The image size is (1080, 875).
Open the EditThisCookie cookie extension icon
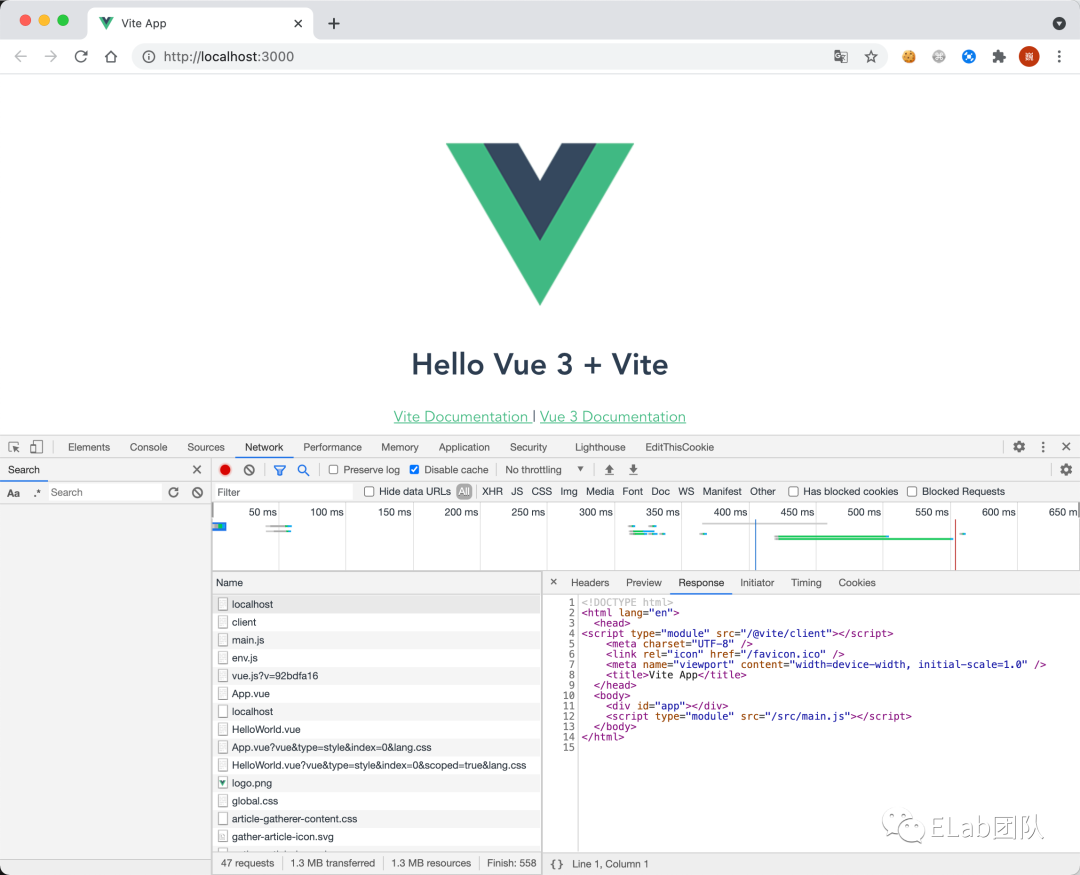point(909,56)
